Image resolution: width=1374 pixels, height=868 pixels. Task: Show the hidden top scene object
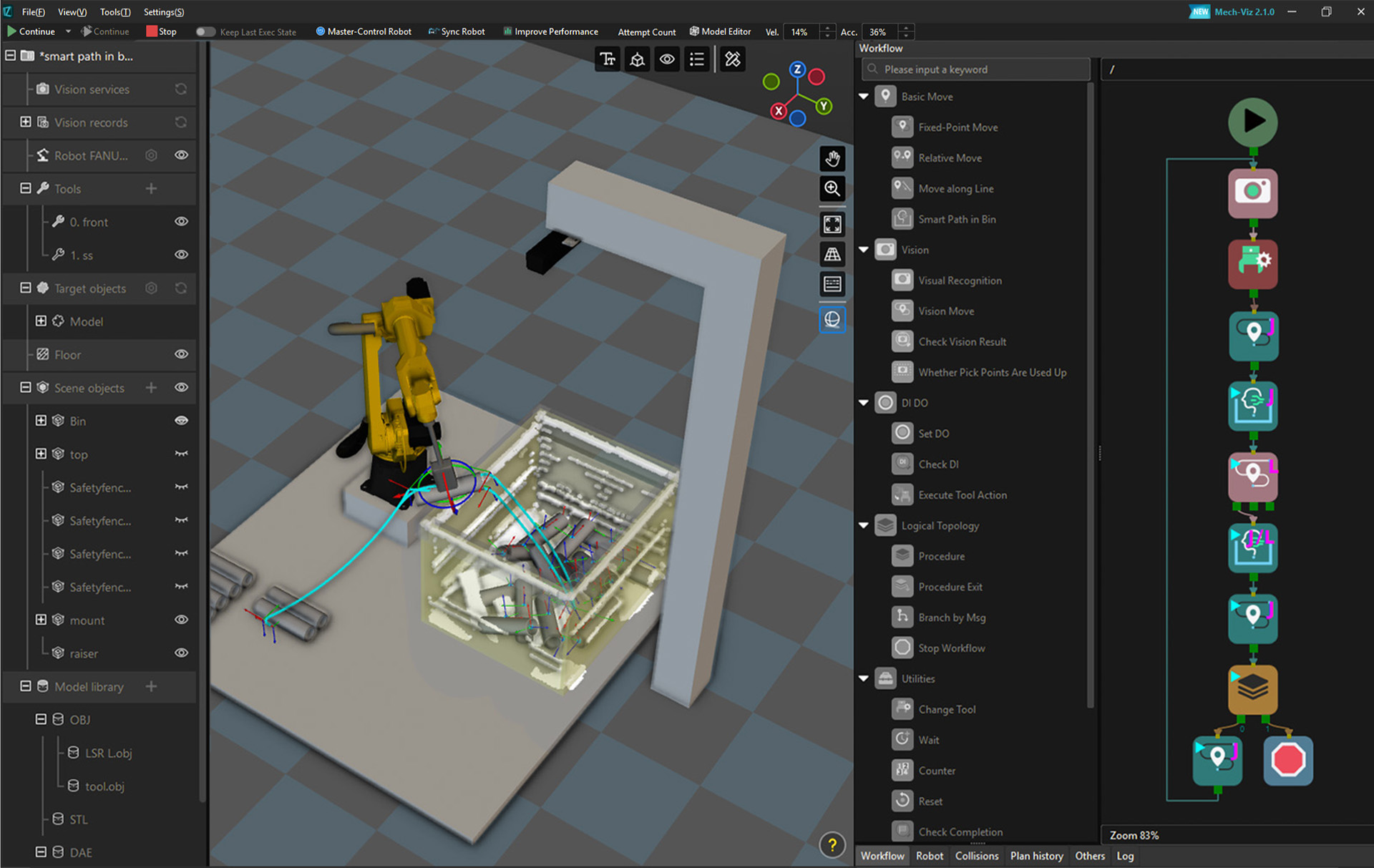(181, 454)
